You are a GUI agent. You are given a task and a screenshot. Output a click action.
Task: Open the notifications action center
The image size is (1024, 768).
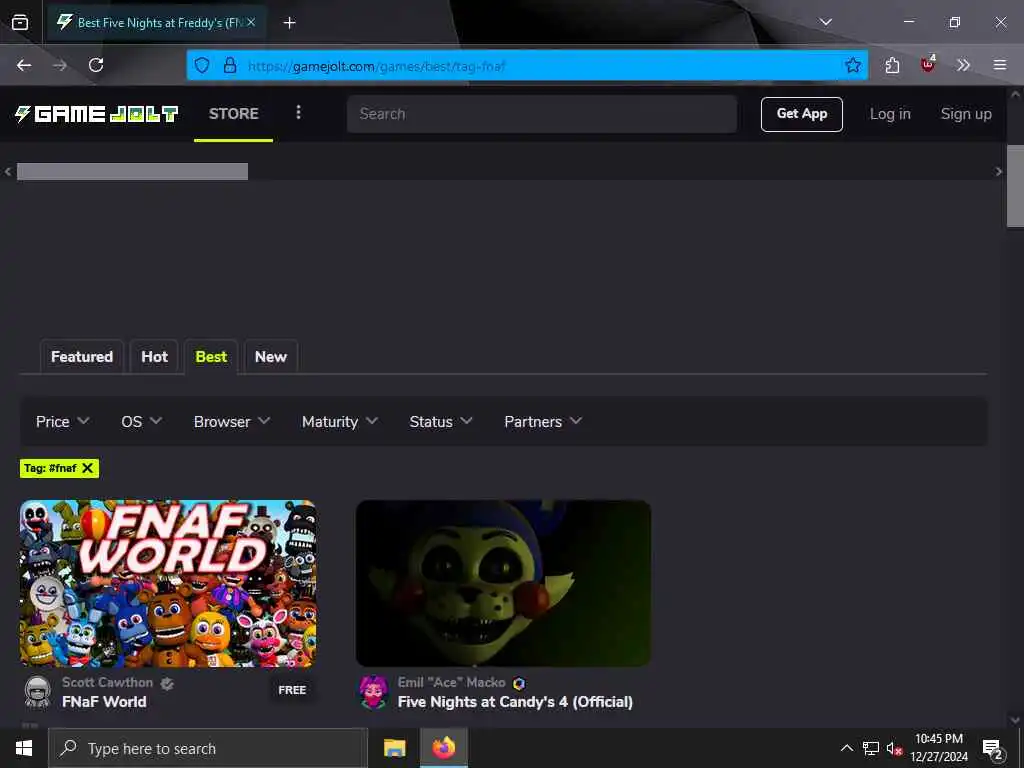(993, 750)
